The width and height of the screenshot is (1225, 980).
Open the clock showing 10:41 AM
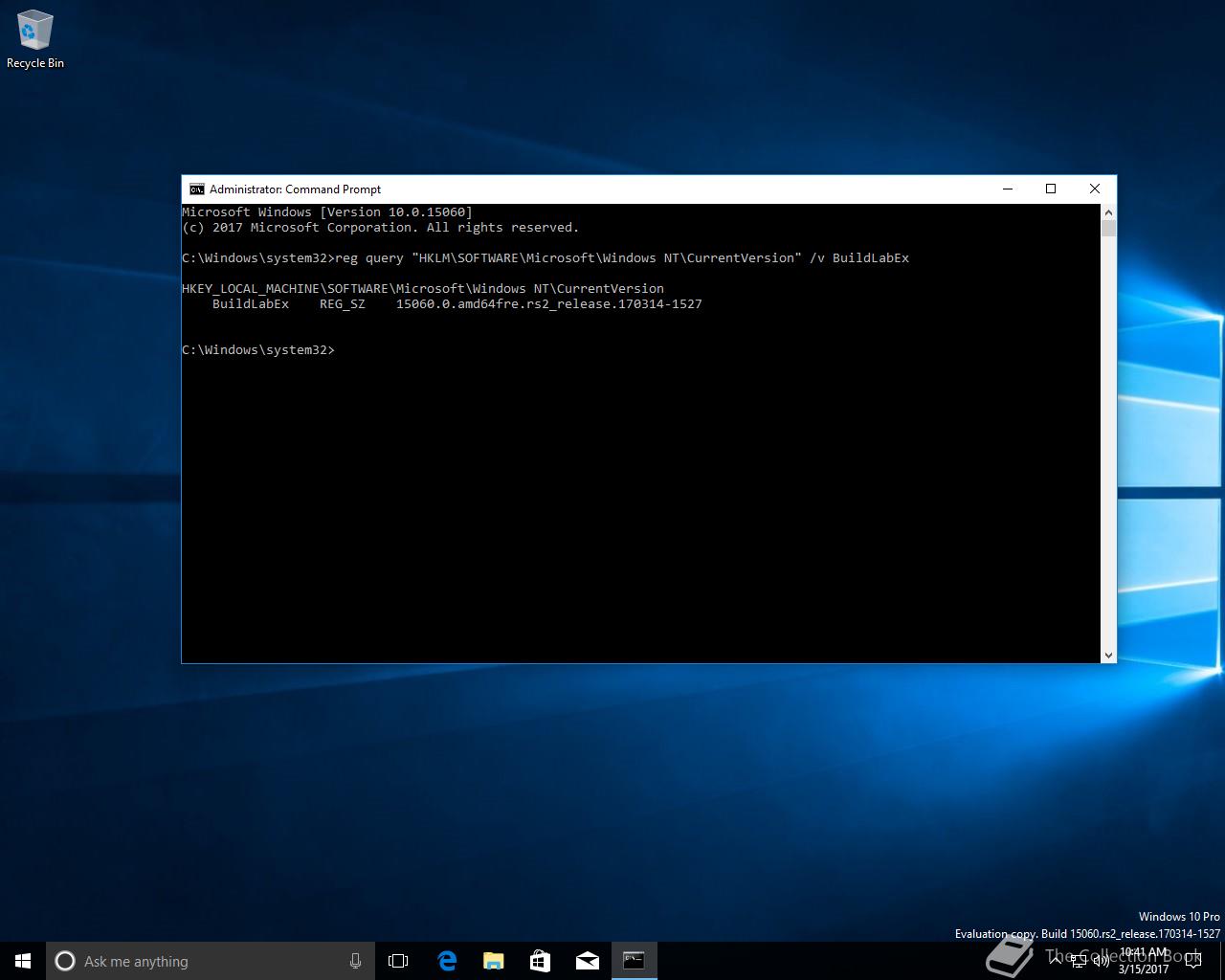(x=1144, y=961)
